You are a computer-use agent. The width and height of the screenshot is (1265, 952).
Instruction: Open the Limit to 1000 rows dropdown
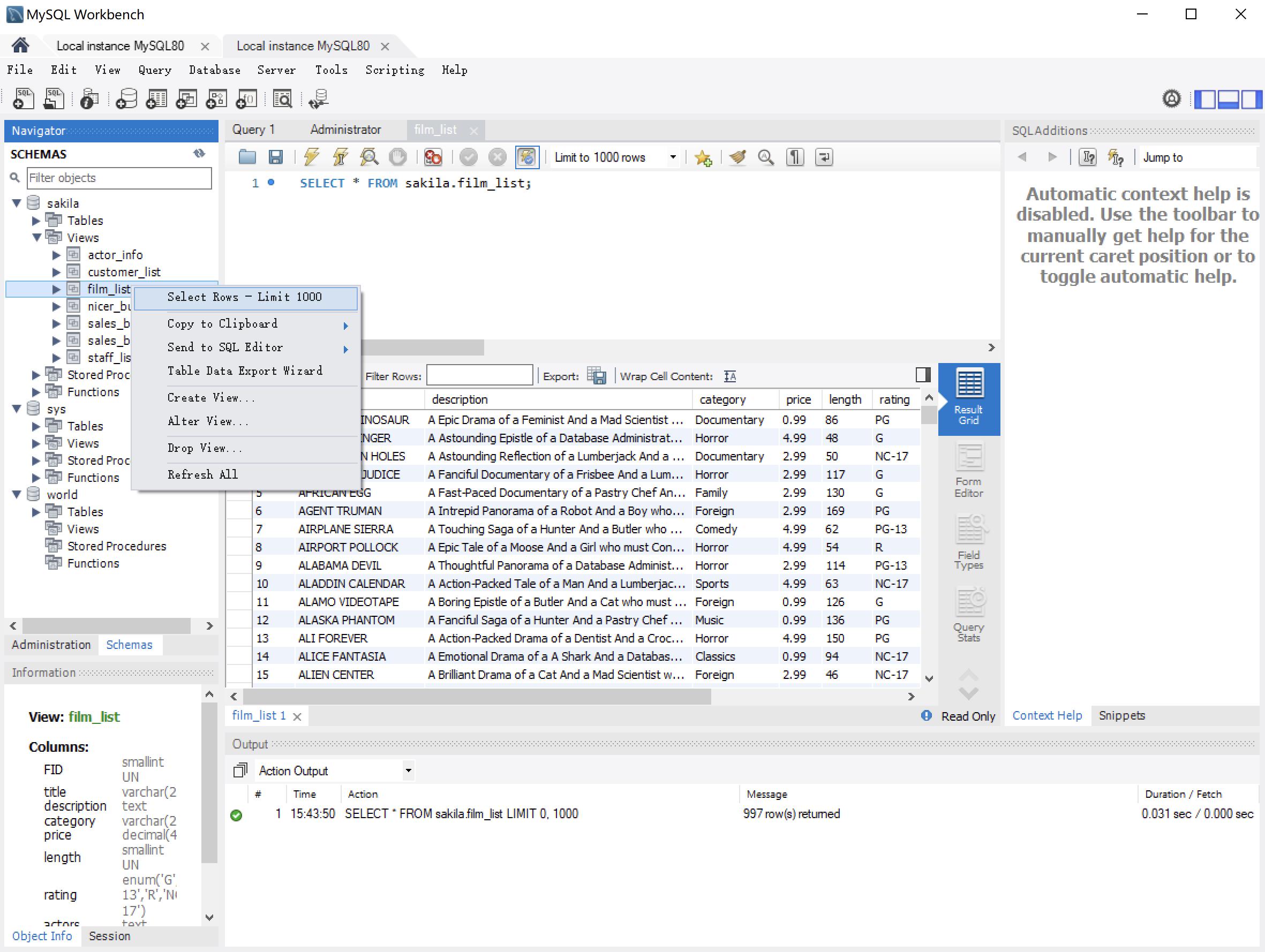(673, 157)
